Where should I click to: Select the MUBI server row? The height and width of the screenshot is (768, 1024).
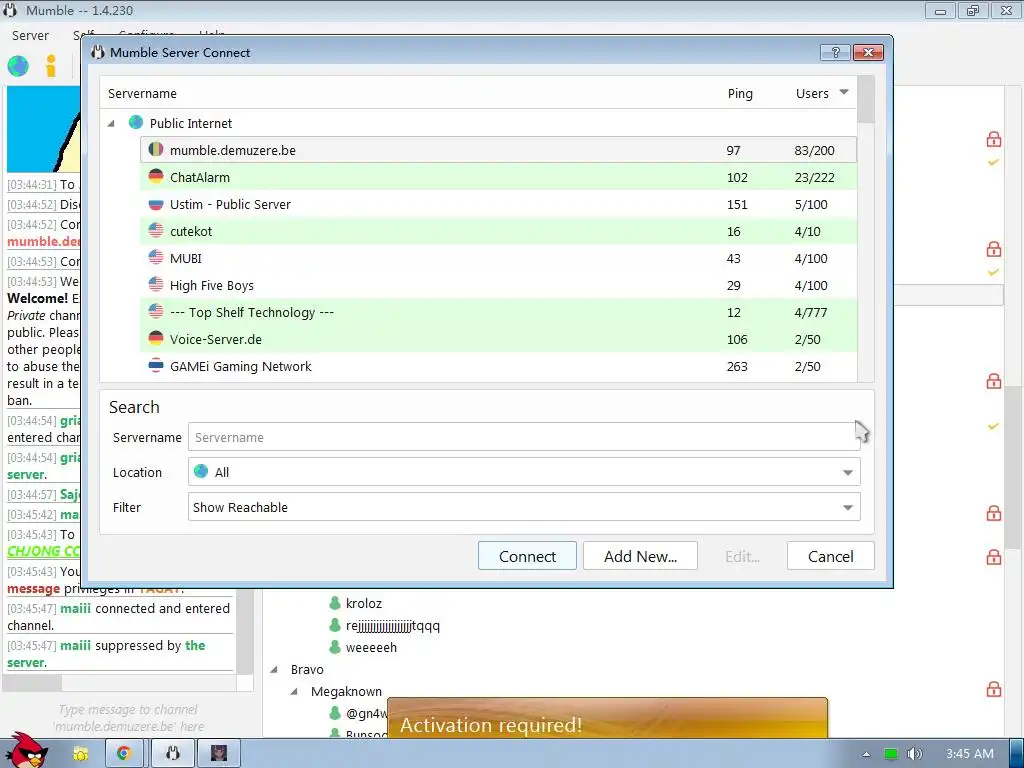tap(498, 258)
